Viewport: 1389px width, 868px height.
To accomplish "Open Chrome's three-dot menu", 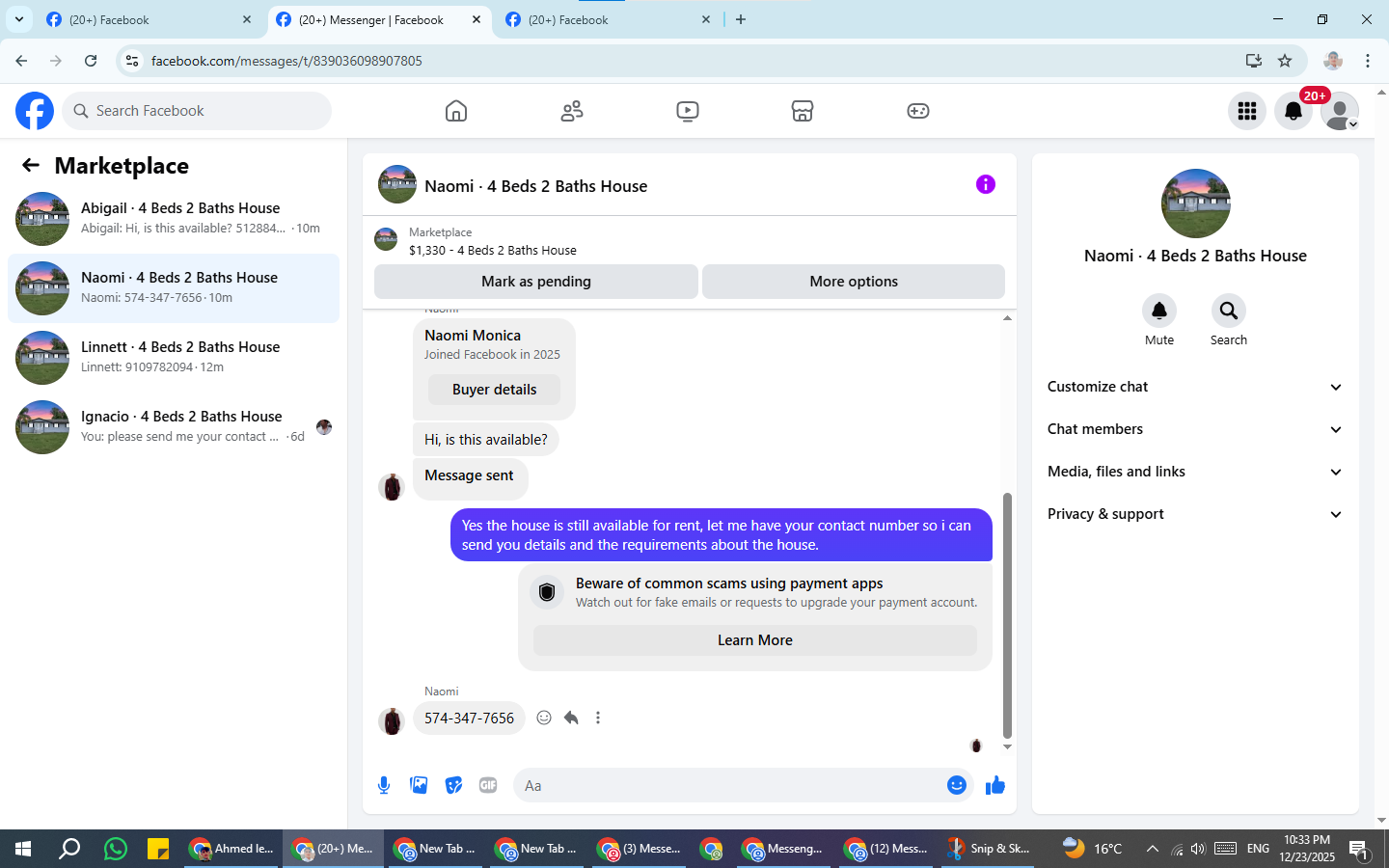I will (x=1368, y=61).
